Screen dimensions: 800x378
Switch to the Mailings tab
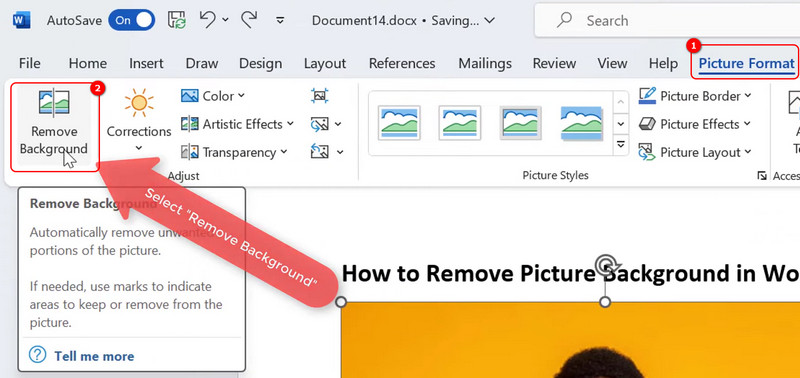point(485,63)
